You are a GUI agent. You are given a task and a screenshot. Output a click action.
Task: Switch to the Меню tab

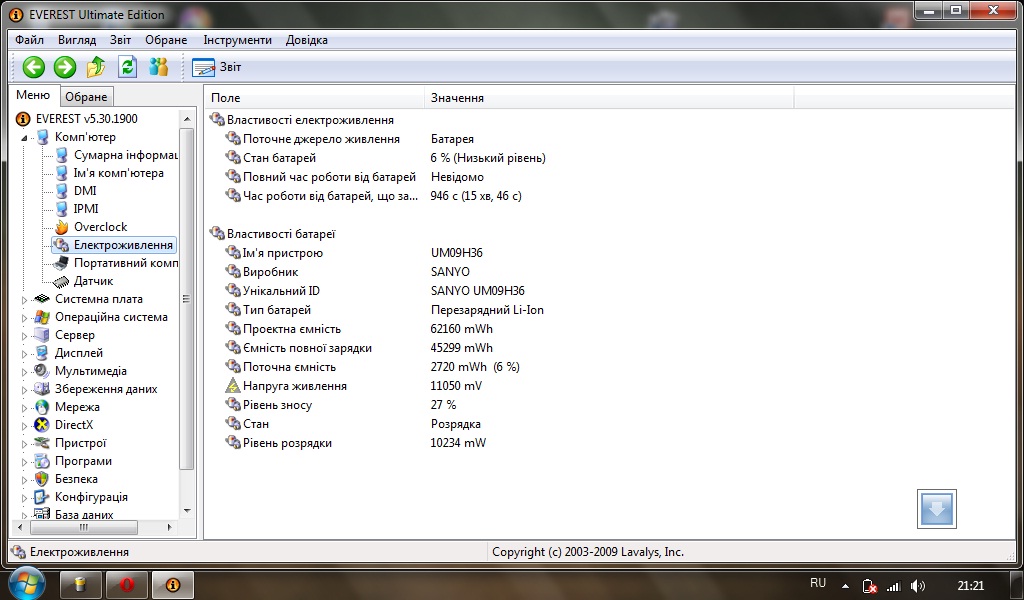click(x=33, y=95)
